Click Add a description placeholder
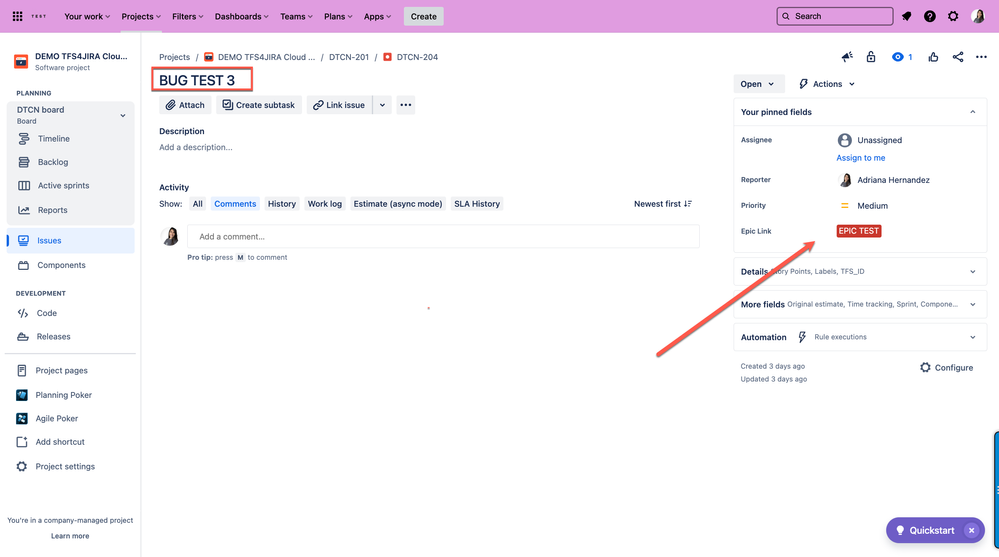 (196, 147)
